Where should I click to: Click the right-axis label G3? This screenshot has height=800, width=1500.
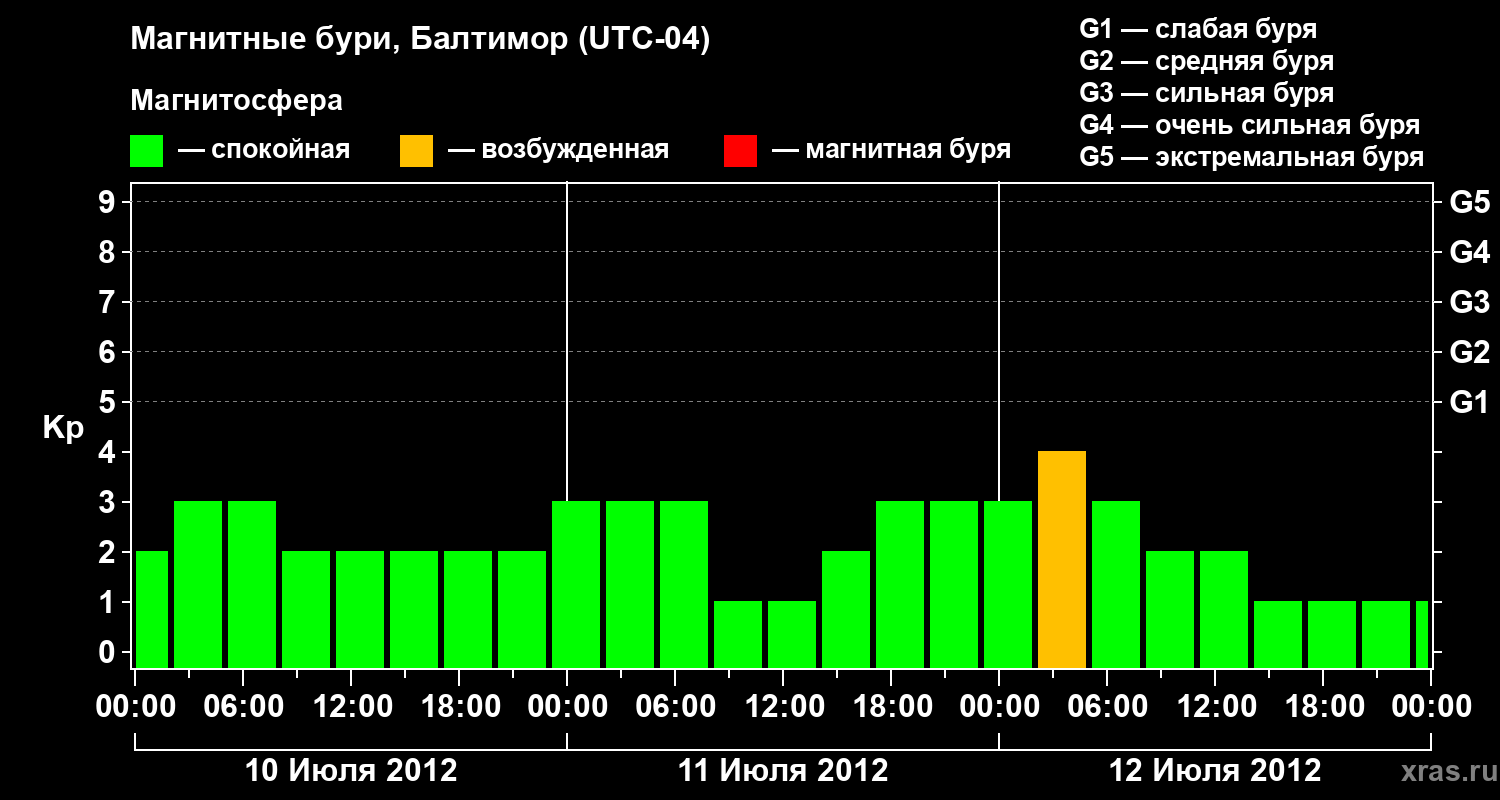click(x=1469, y=302)
